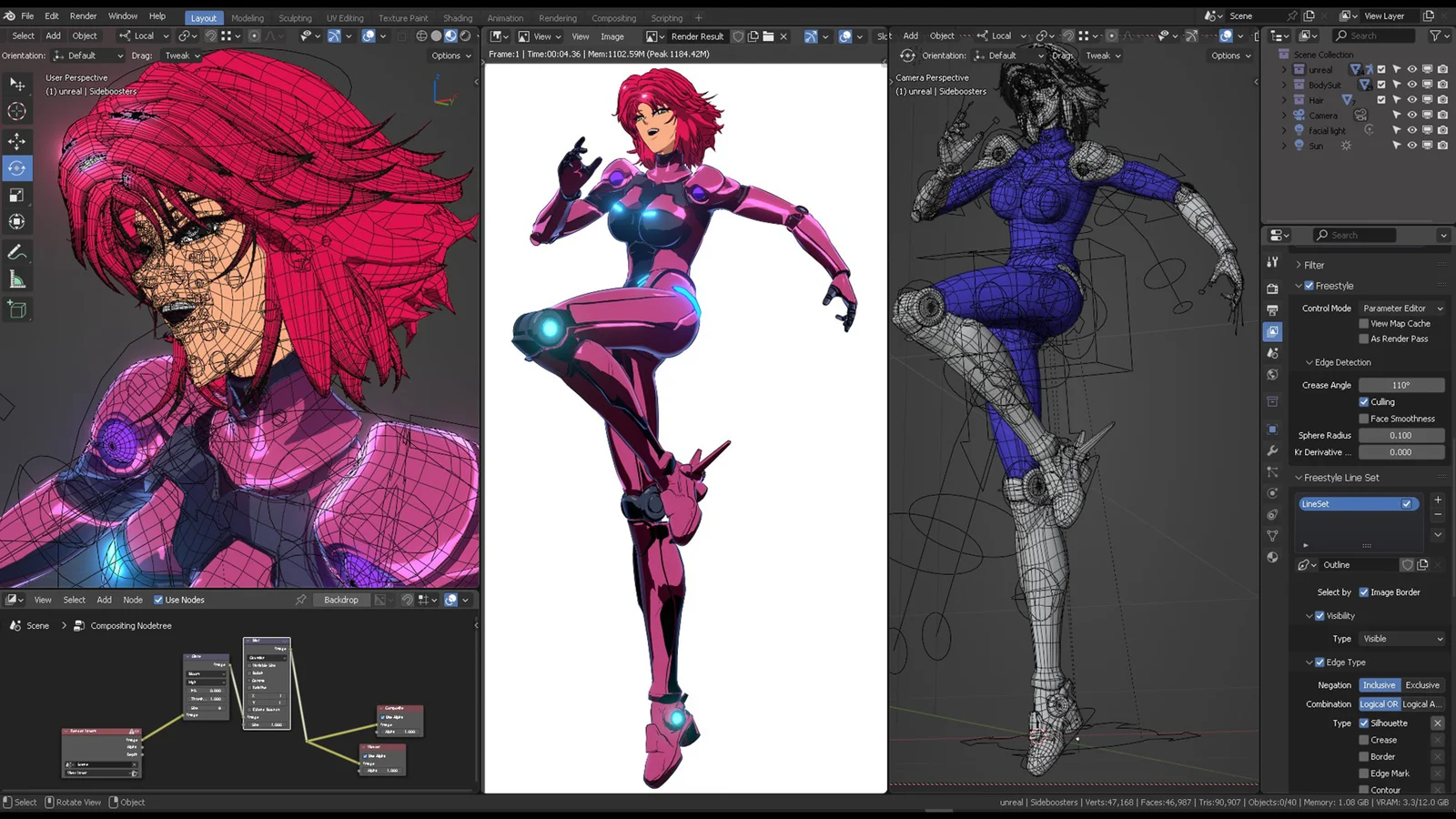The image size is (1456, 819).
Task: Click the Backdrop button in the compositor header
Action: 340,600
